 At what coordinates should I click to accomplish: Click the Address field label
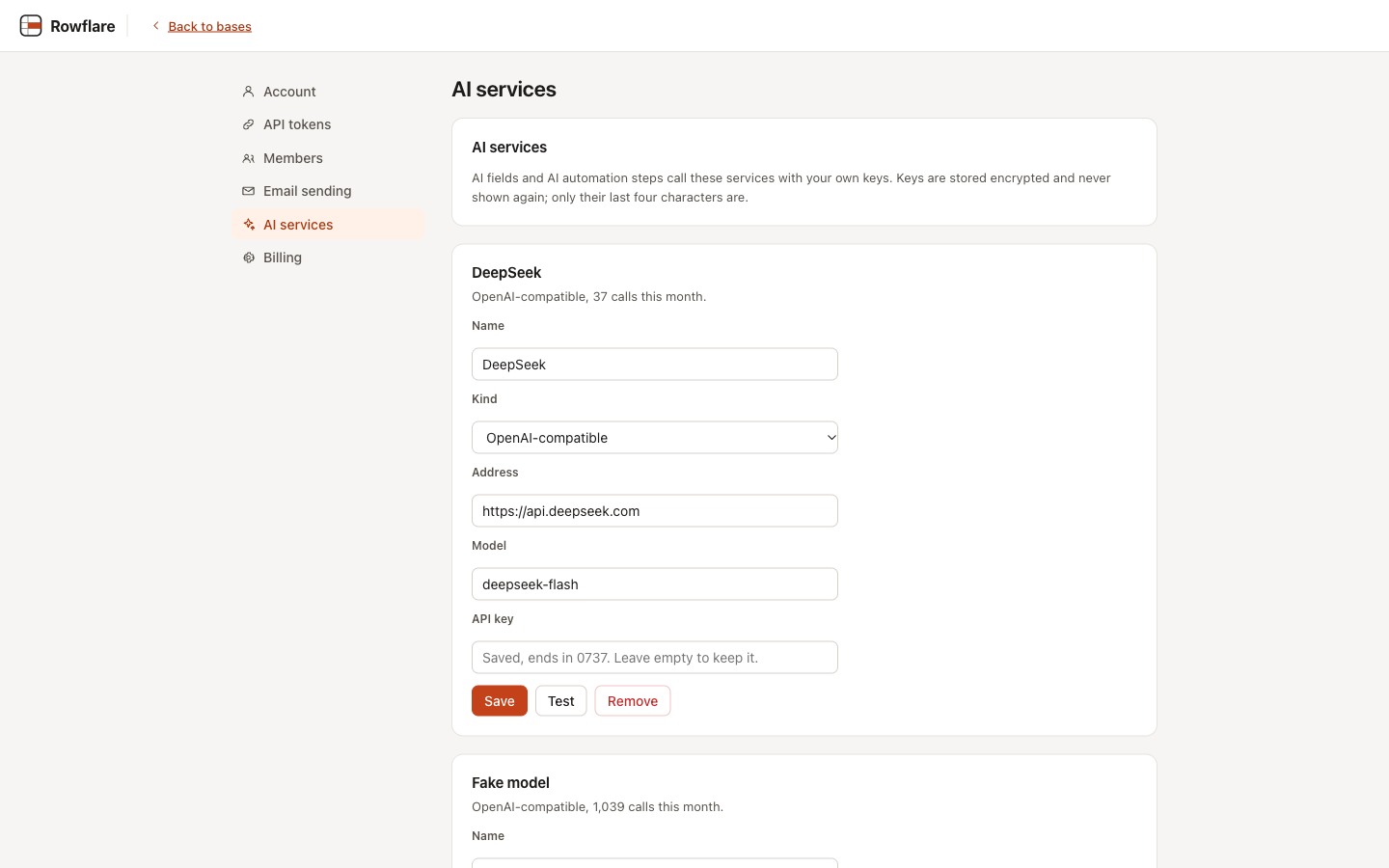tap(495, 473)
